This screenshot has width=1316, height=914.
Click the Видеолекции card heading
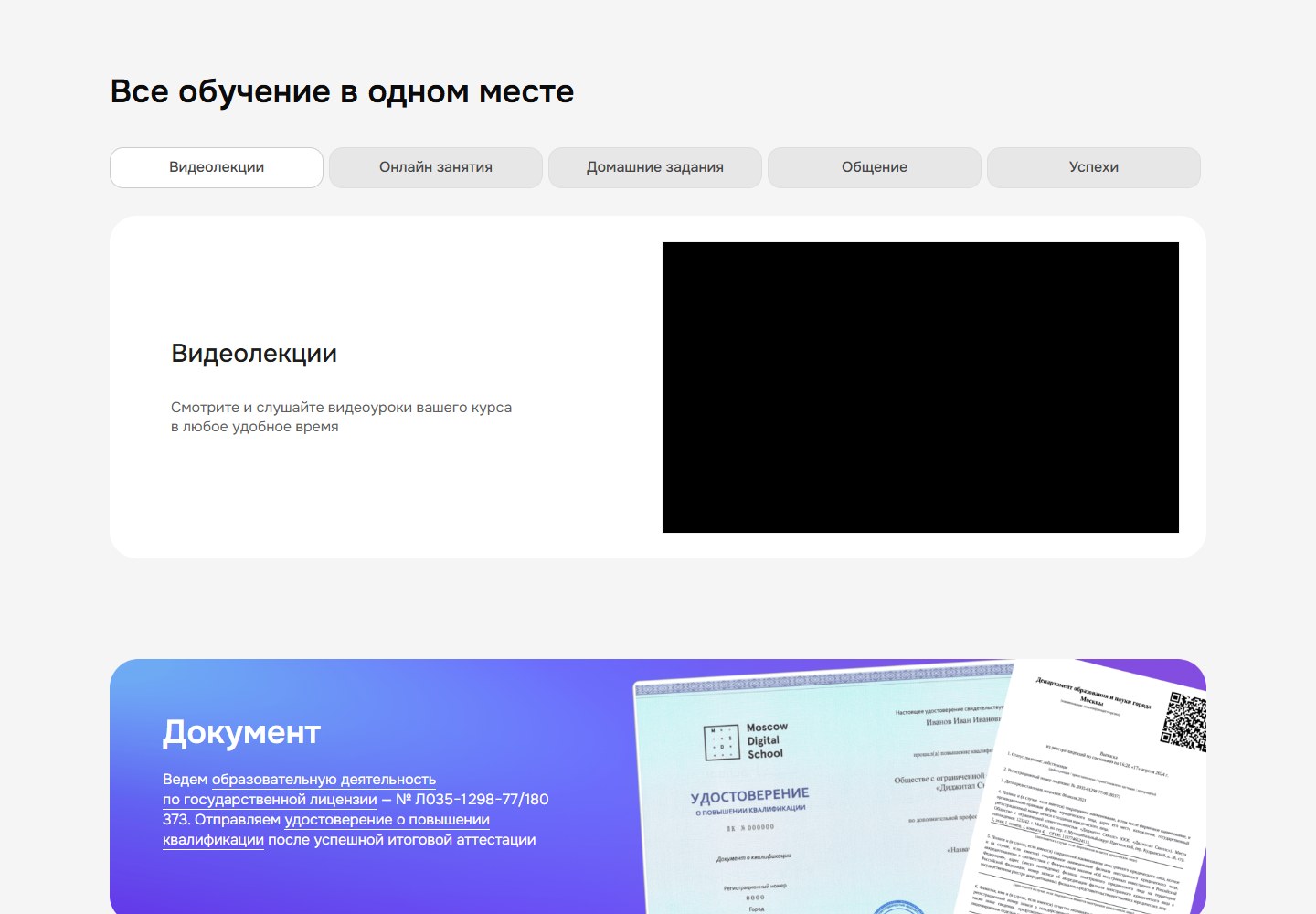(254, 354)
